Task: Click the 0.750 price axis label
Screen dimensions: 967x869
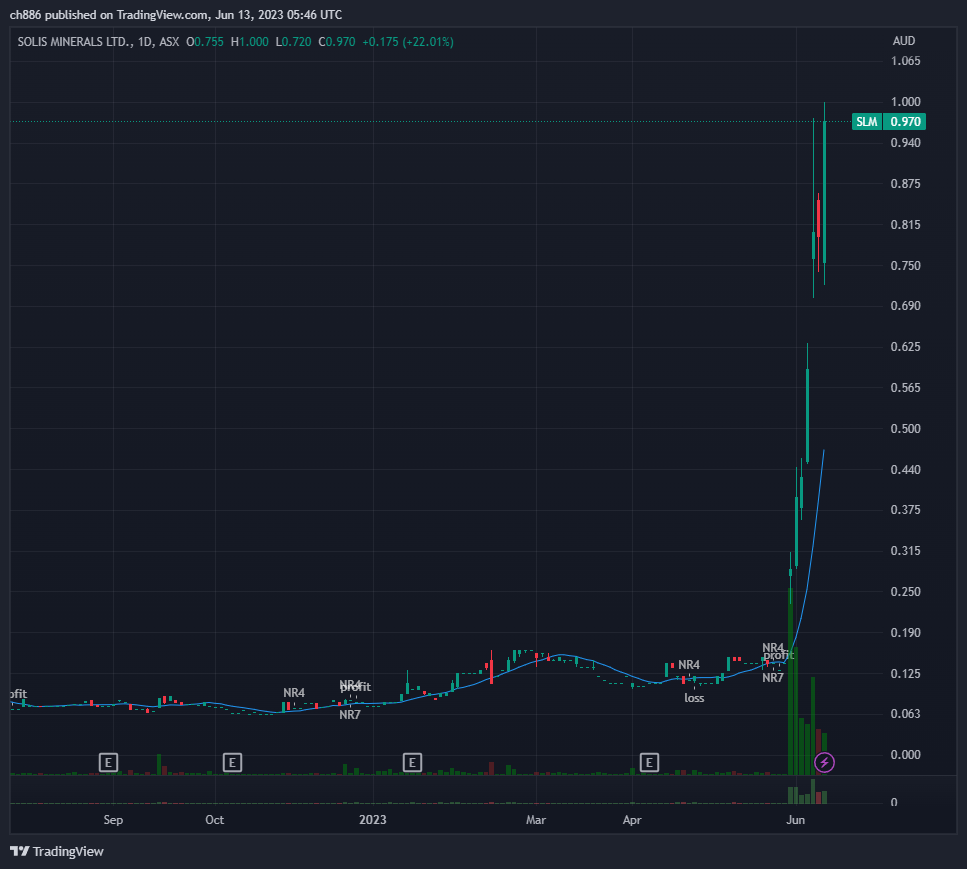Action: [905, 266]
